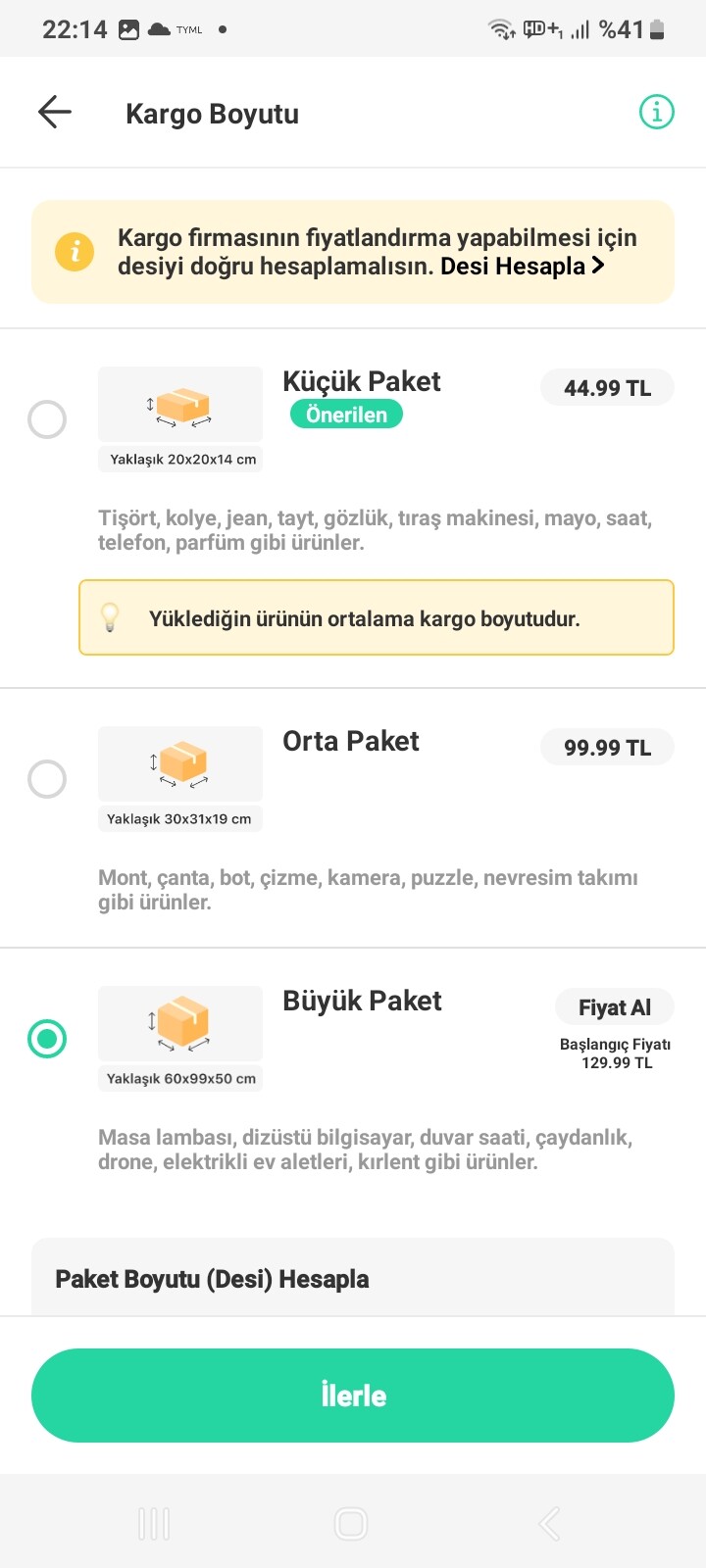Screen dimensions: 706x1568
Task: Select the Orta Paket radio button
Action: (x=47, y=779)
